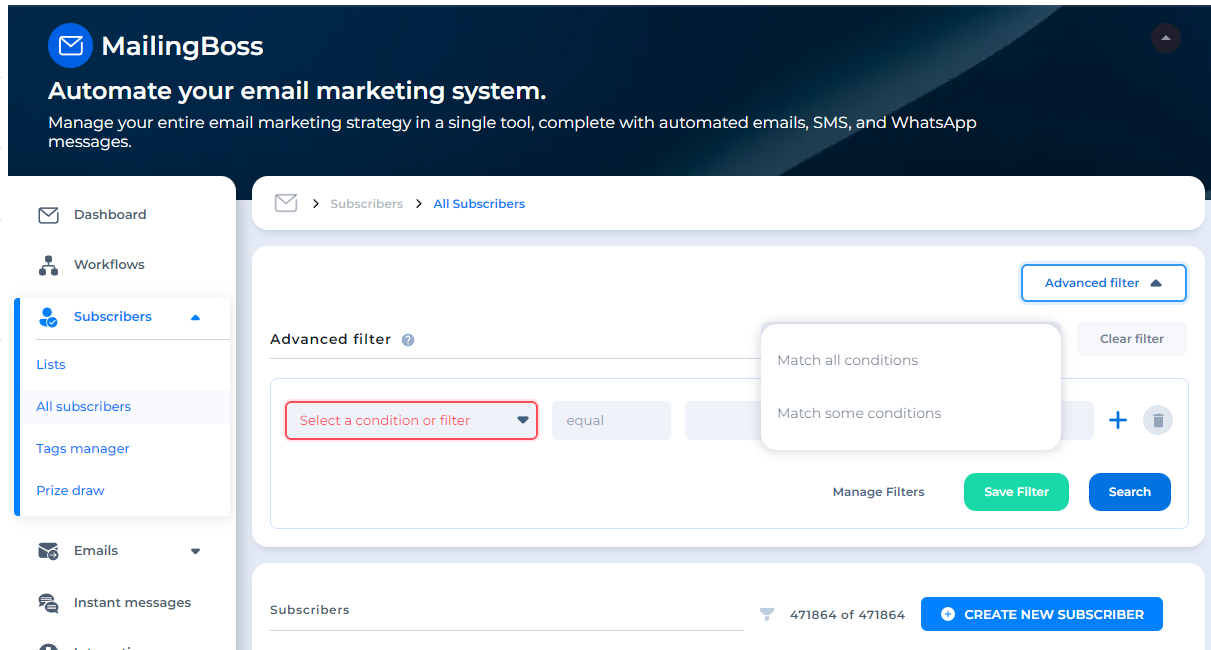This screenshot has height=650, width=1211.
Task: Click the breadcrumb envelope home icon
Action: click(x=286, y=203)
